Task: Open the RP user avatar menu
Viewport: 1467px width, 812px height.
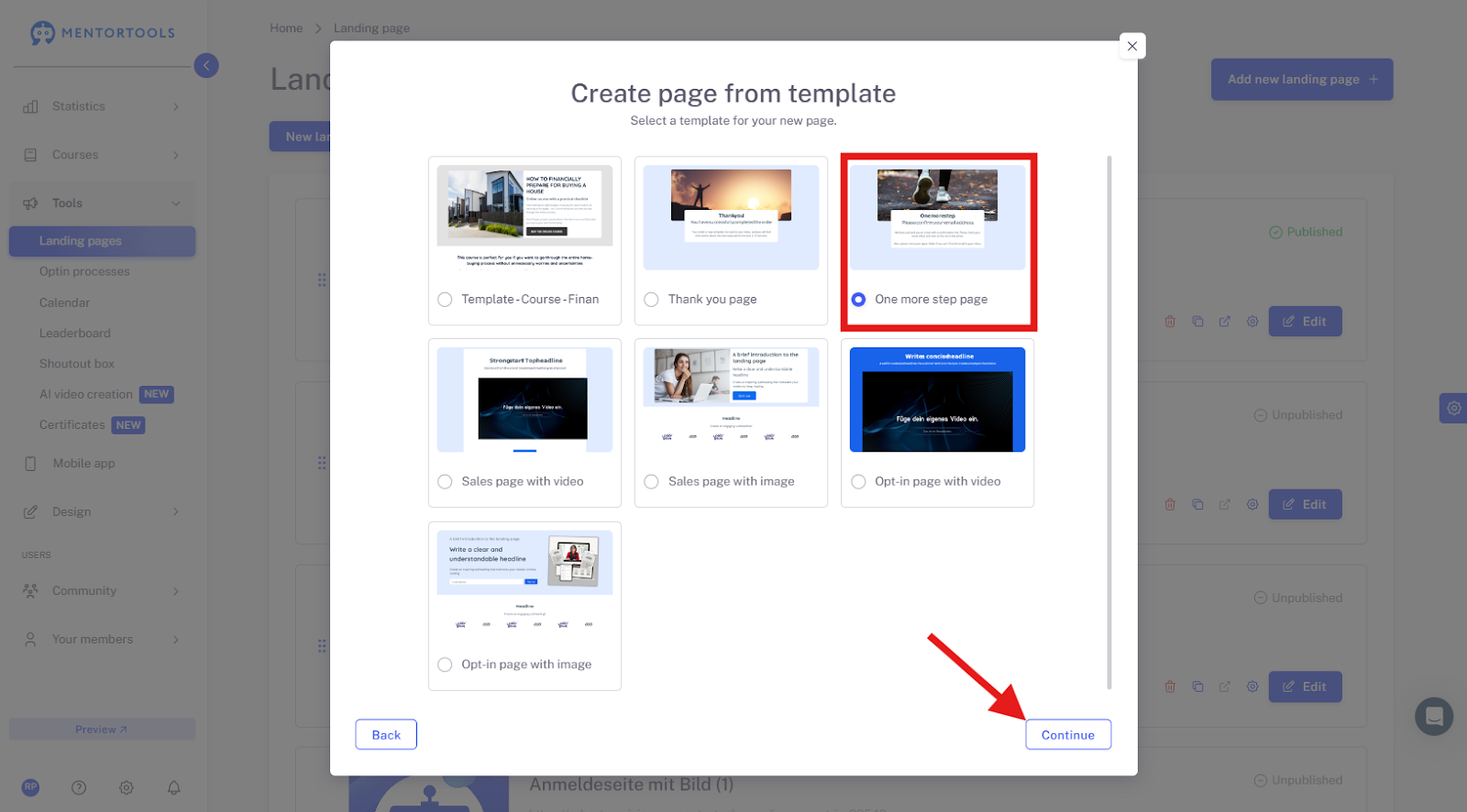Action: [x=30, y=787]
